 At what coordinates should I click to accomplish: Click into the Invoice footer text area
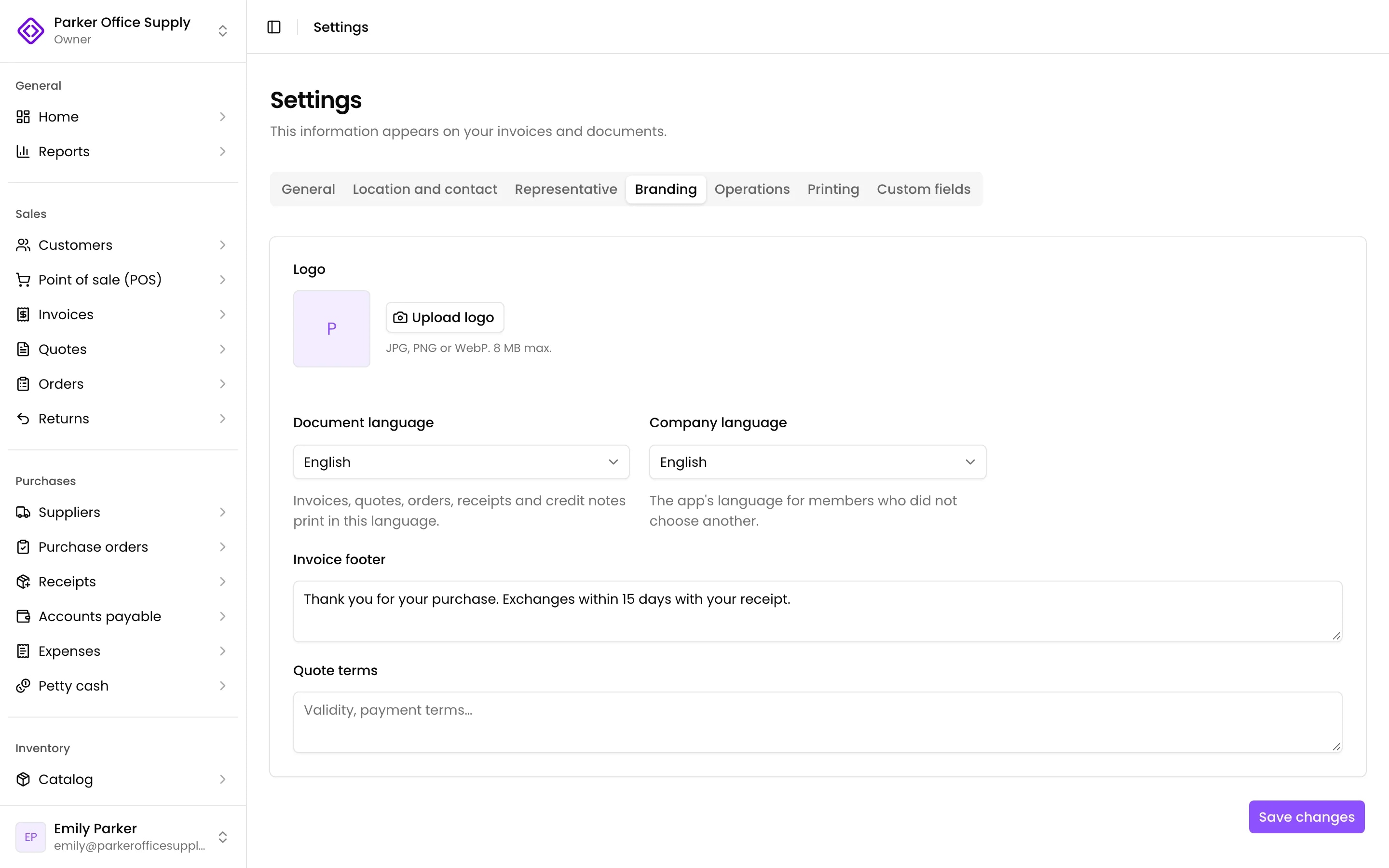coord(817,611)
